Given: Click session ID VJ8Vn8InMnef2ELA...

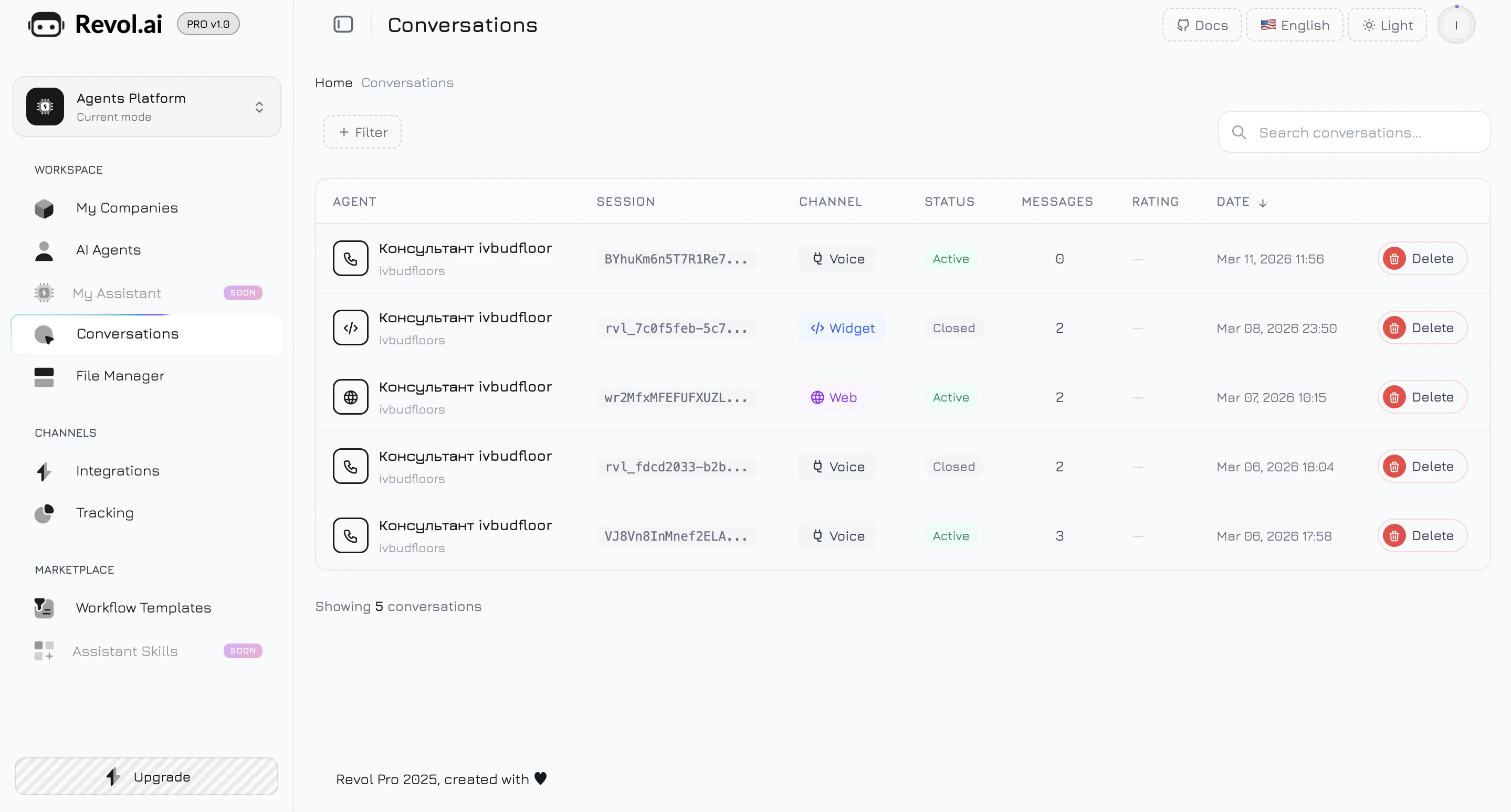Looking at the screenshot, I should coord(676,536).
